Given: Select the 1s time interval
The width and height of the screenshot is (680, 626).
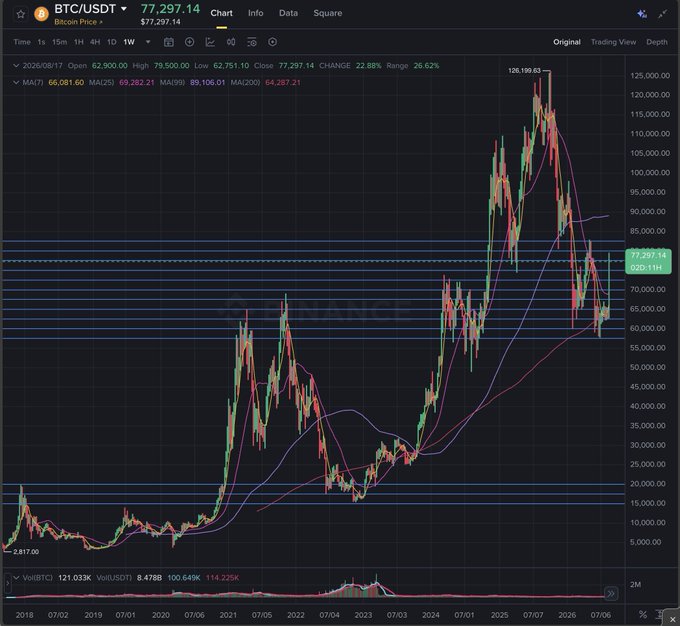Looking at the screenshot, I should point(41,42).
